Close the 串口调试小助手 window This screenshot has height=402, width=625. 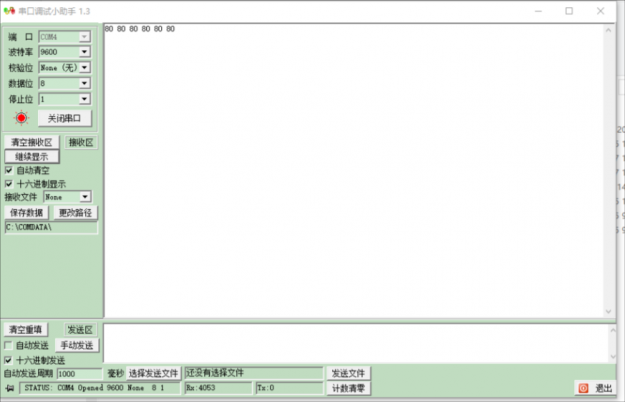tap(600, 11)
